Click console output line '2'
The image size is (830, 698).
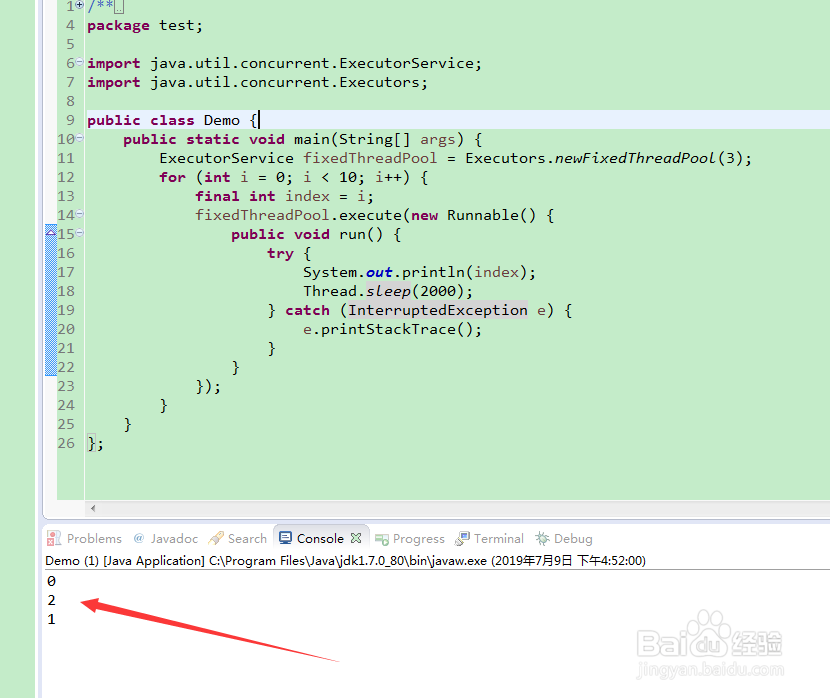click(51, 600)
